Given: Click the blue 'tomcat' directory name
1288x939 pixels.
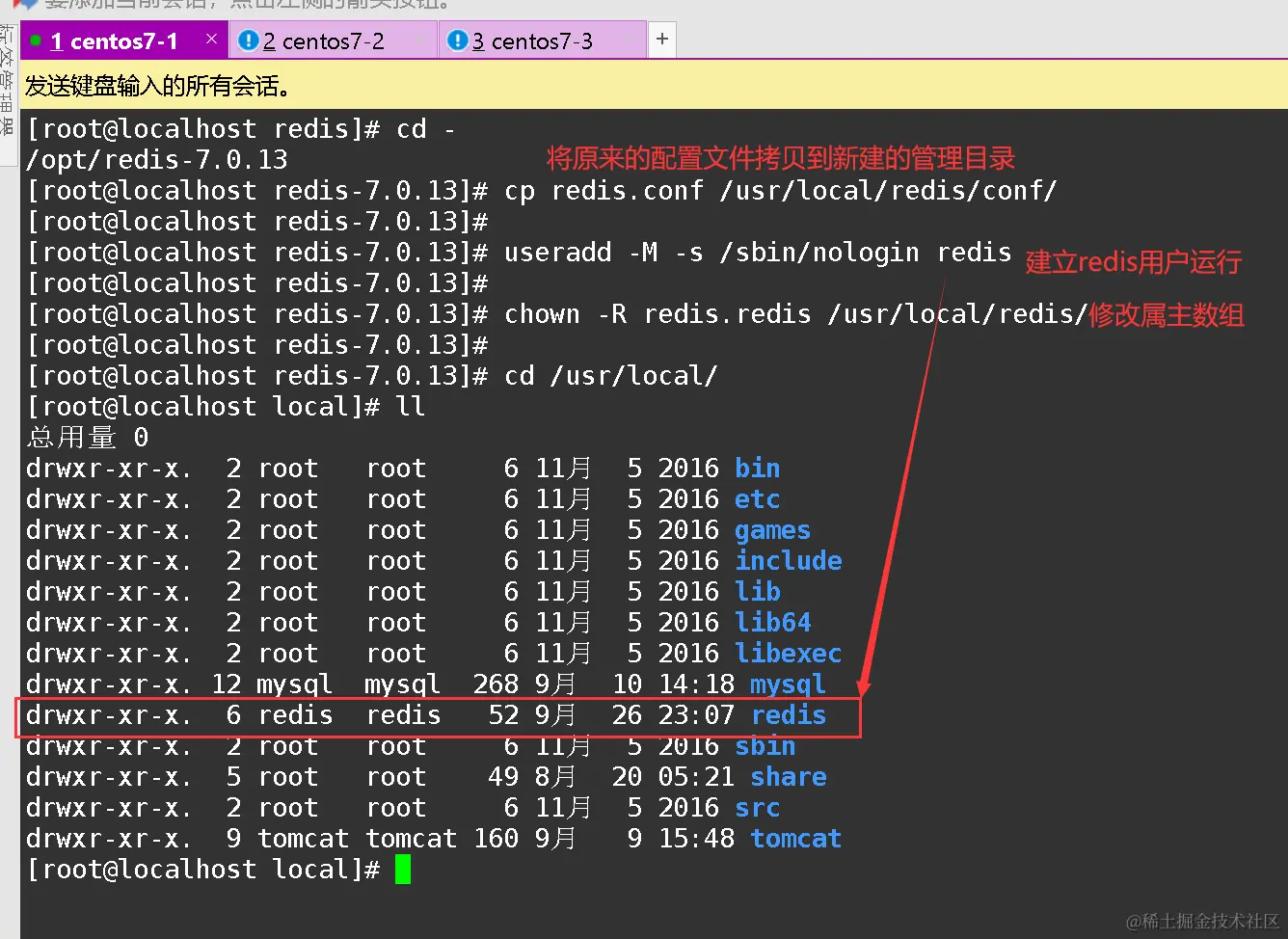Looking at the screenshot, I should click(x=796, y=839).
